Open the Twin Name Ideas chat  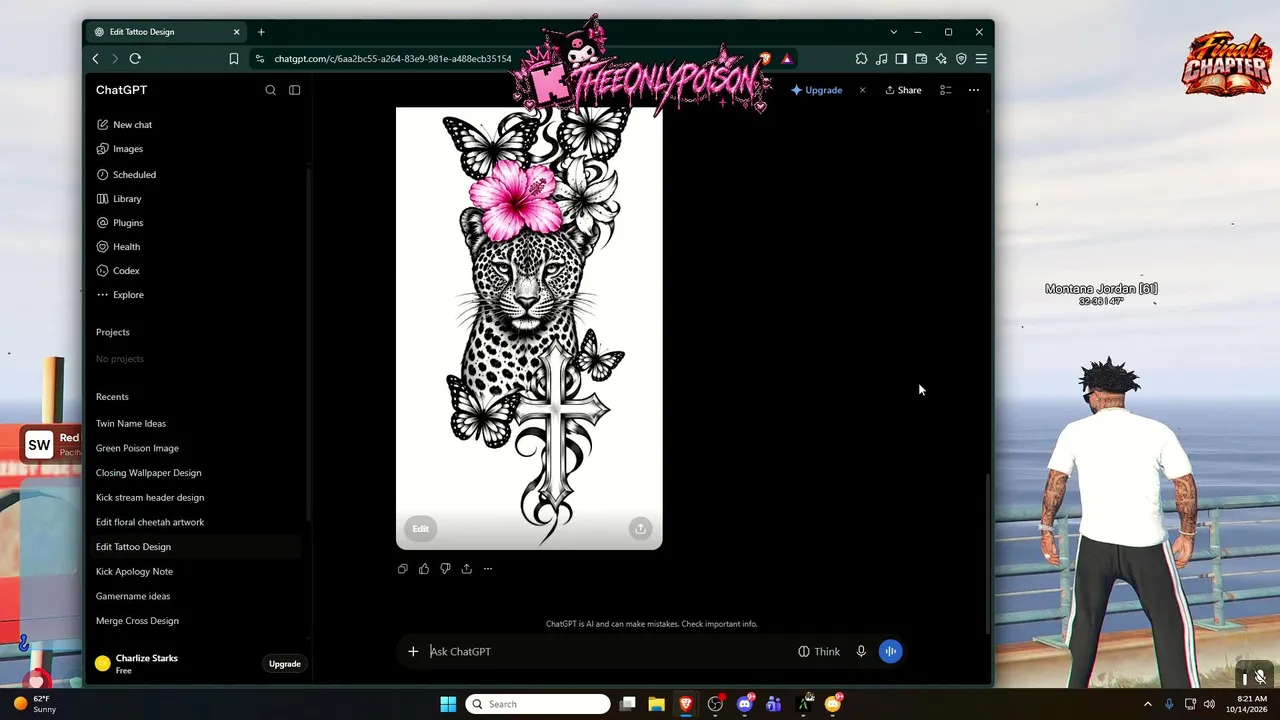pos(131,424)
